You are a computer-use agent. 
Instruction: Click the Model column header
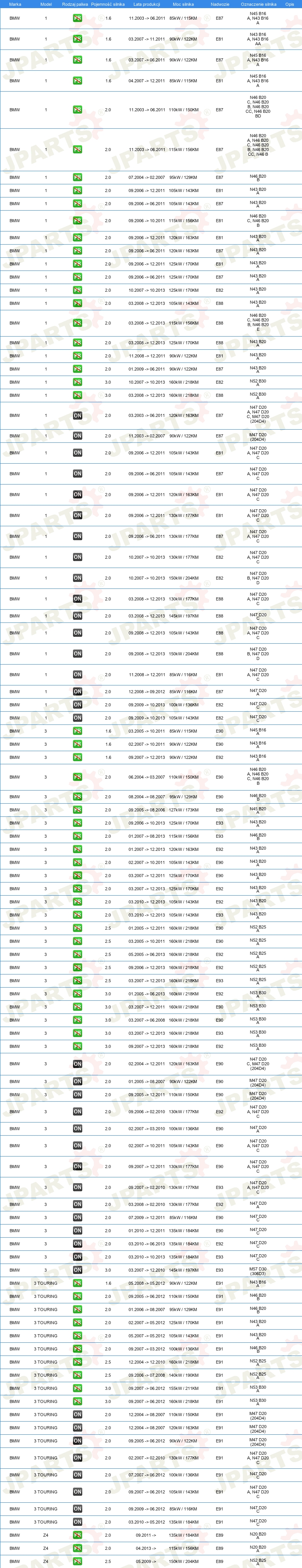[46, 4]
